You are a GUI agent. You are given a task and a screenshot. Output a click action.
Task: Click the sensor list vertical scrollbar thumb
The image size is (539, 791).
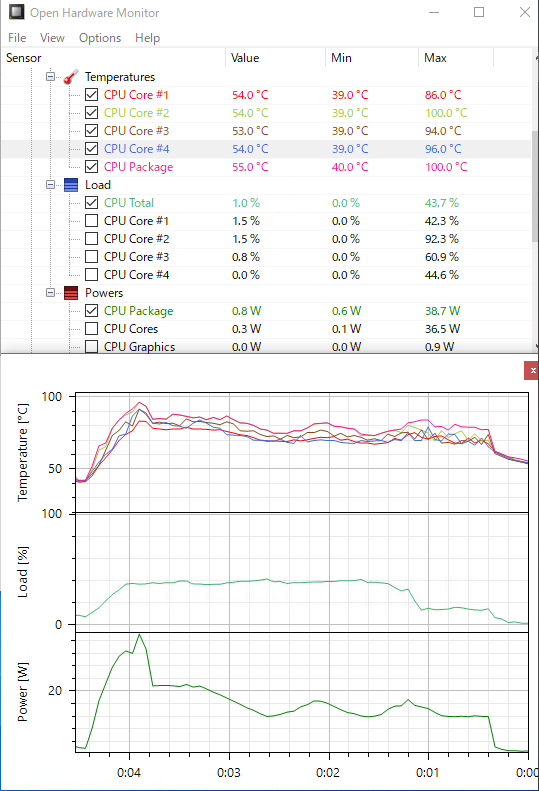(x=535, y=187)
